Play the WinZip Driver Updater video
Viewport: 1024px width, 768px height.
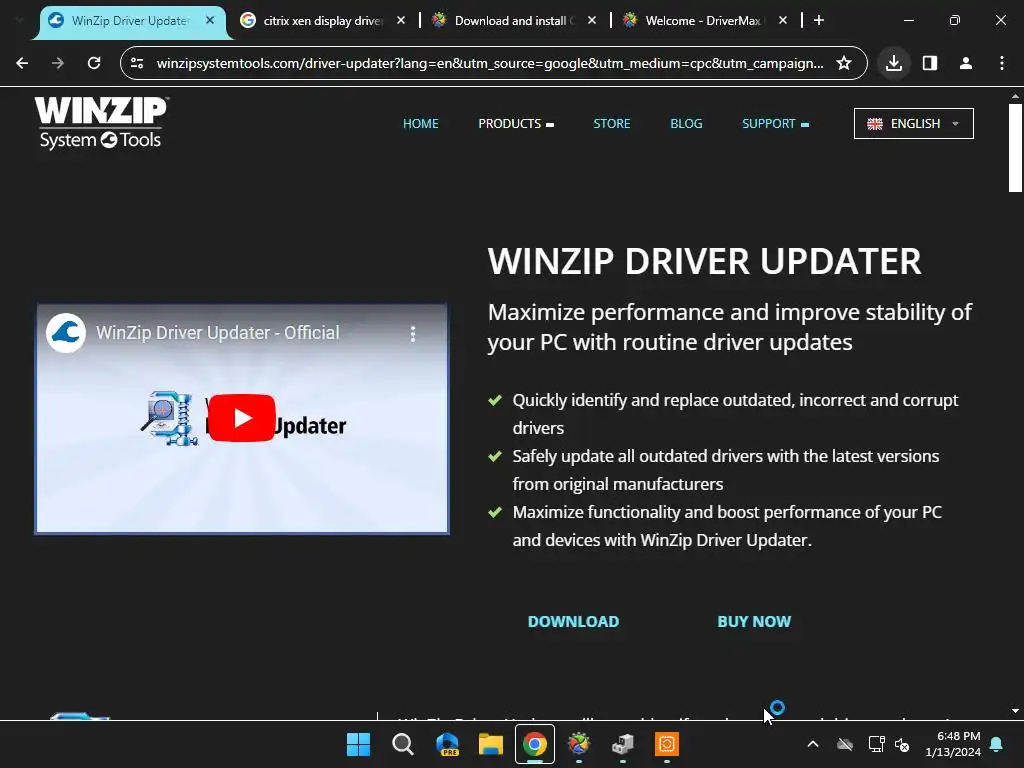pos(242,418)
